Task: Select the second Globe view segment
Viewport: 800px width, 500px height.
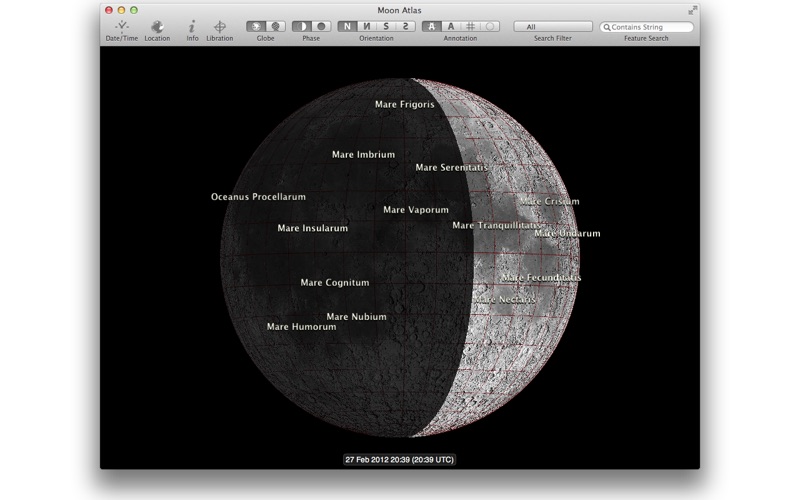Action: coord(276,26)
